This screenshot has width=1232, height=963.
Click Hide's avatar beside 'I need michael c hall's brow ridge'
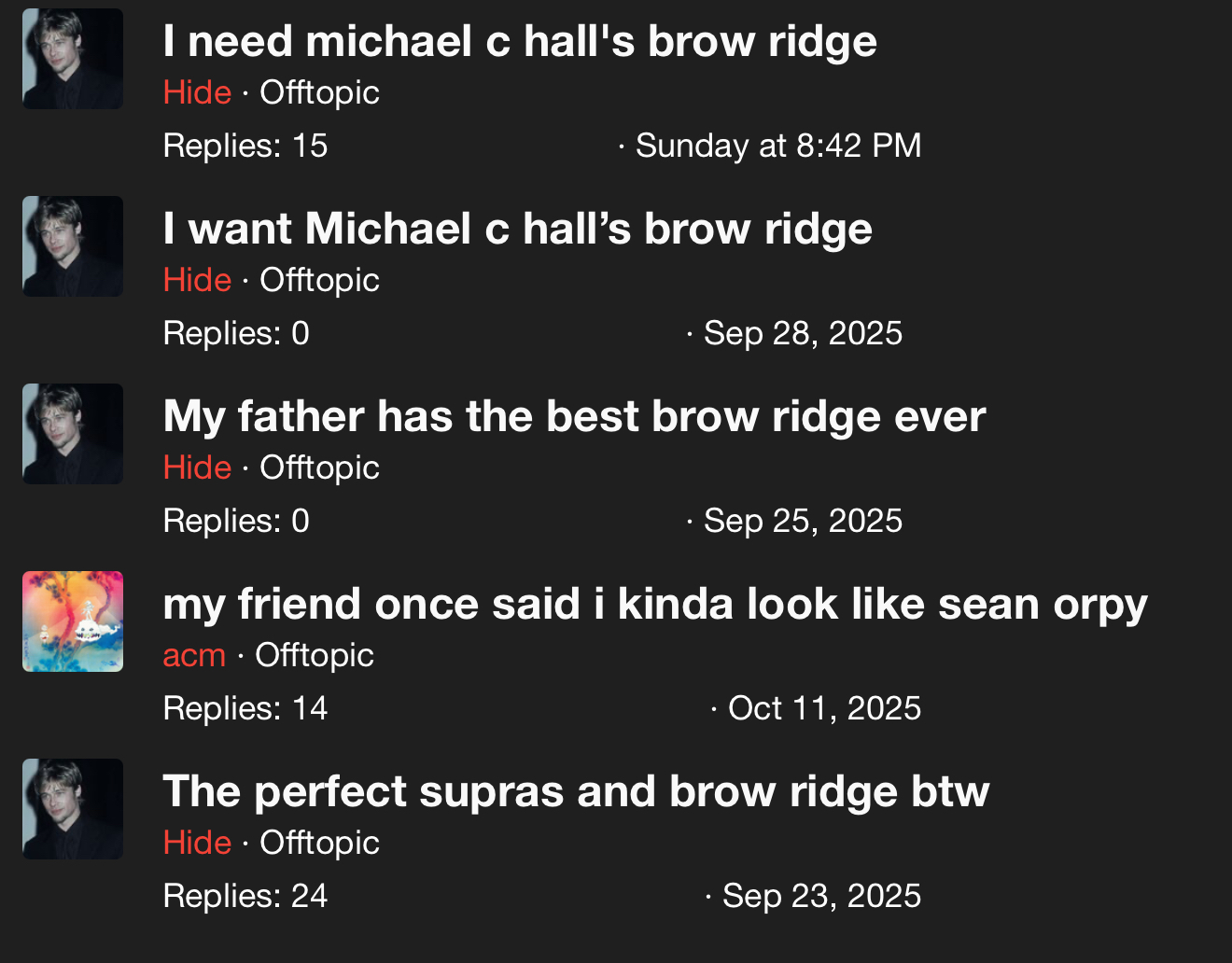[73, 59]
